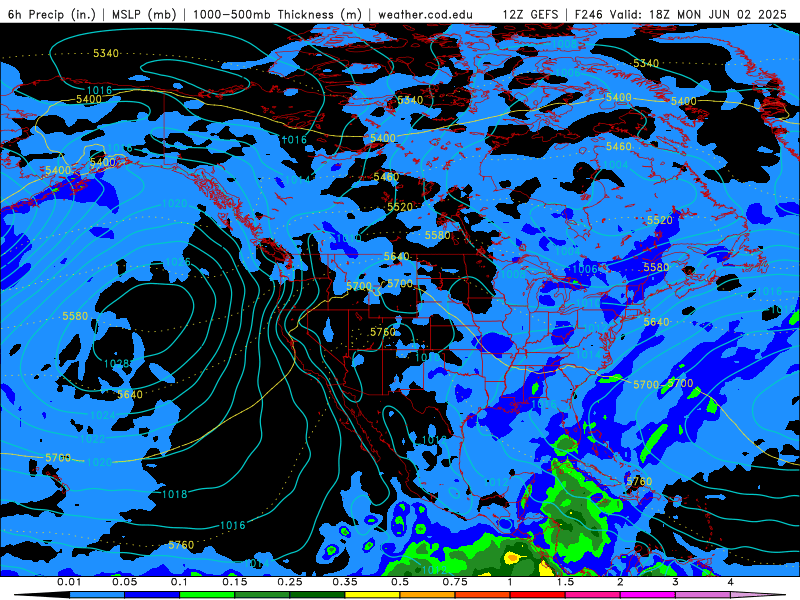Click the medium green 0.15–0.25 legend swatch
The height and width of the screenshot is (600, 800).
262,595
